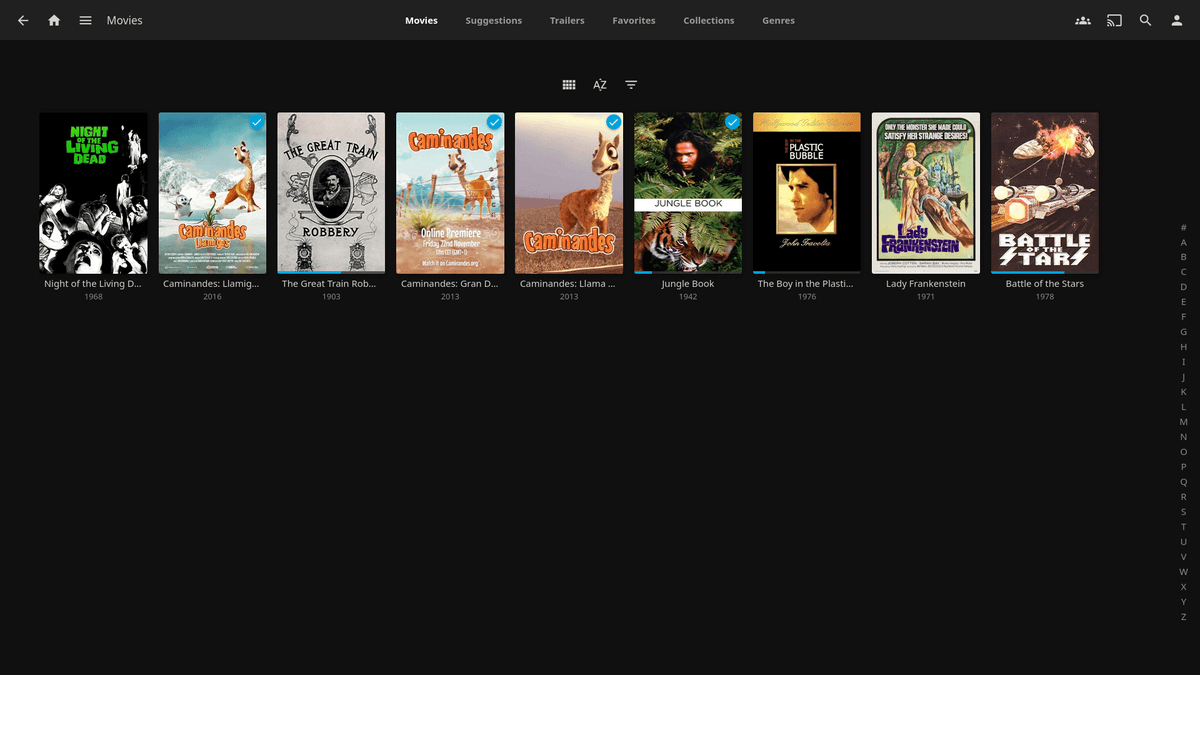This screenshot has width=1200, height=750.
Task: Open the Home icon
Action: coord(54,20)
